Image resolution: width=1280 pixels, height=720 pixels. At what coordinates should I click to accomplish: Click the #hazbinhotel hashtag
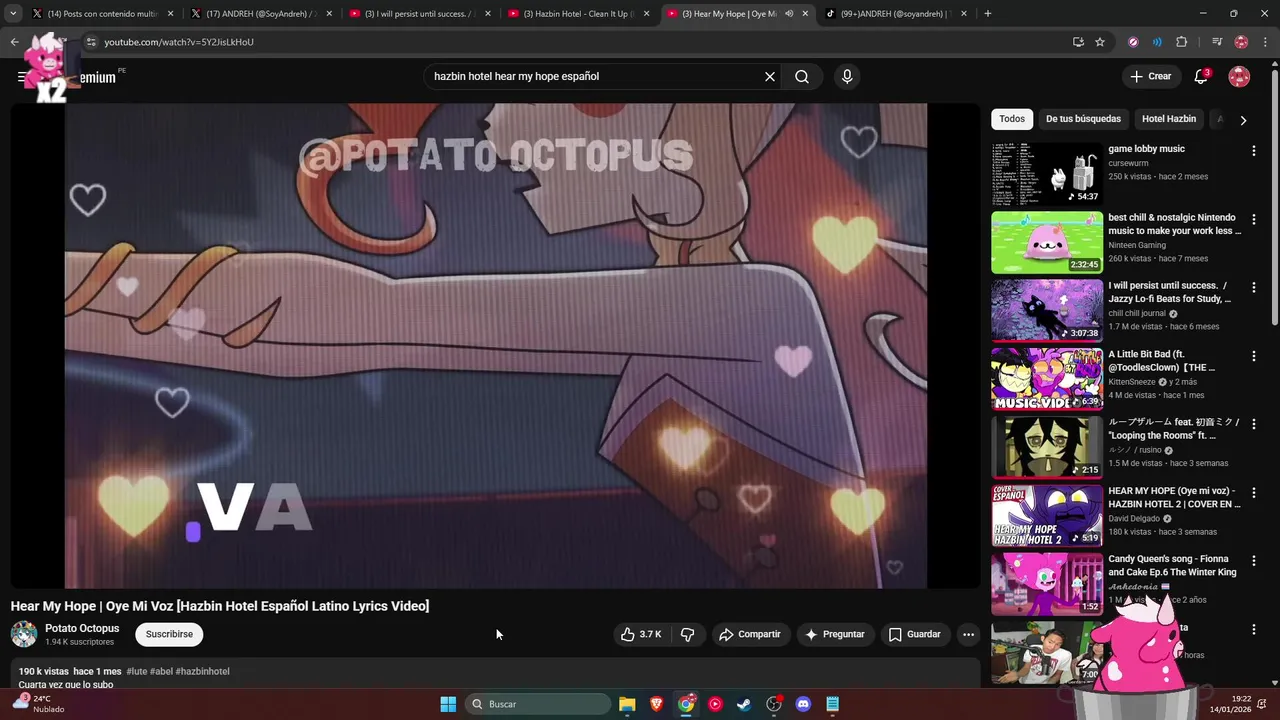tap(202, 671)
